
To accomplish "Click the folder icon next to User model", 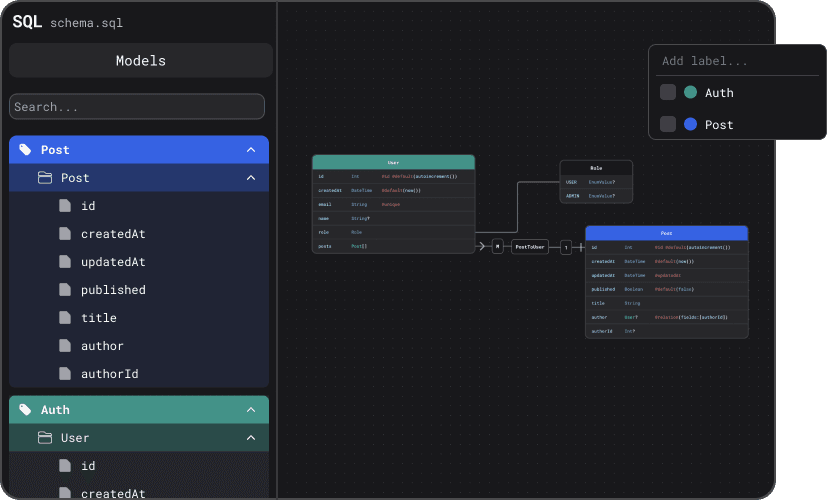I will (45, 438).
